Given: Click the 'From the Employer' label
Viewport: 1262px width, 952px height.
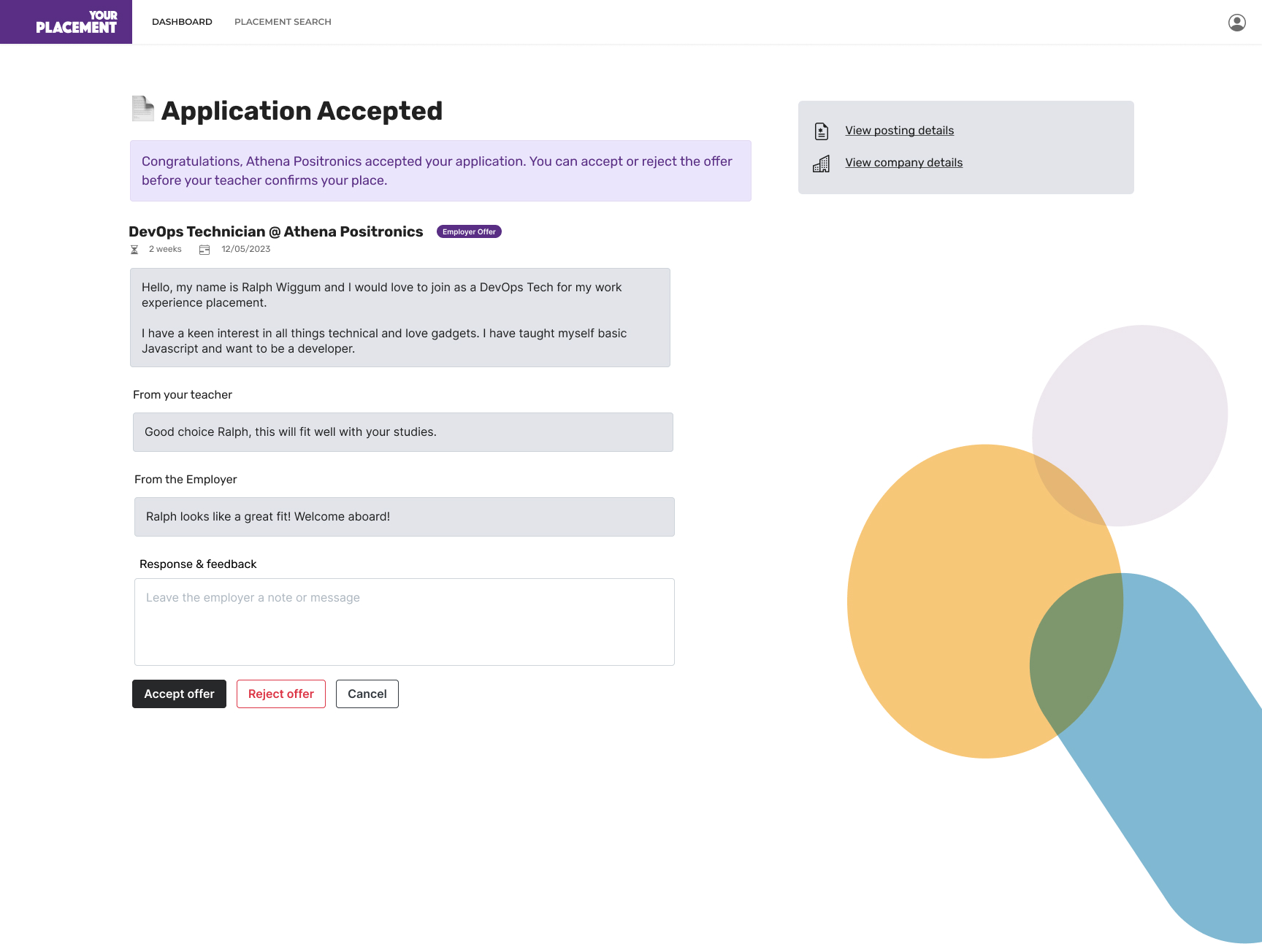Looking at the screenshot, I should tap(186, 480).
